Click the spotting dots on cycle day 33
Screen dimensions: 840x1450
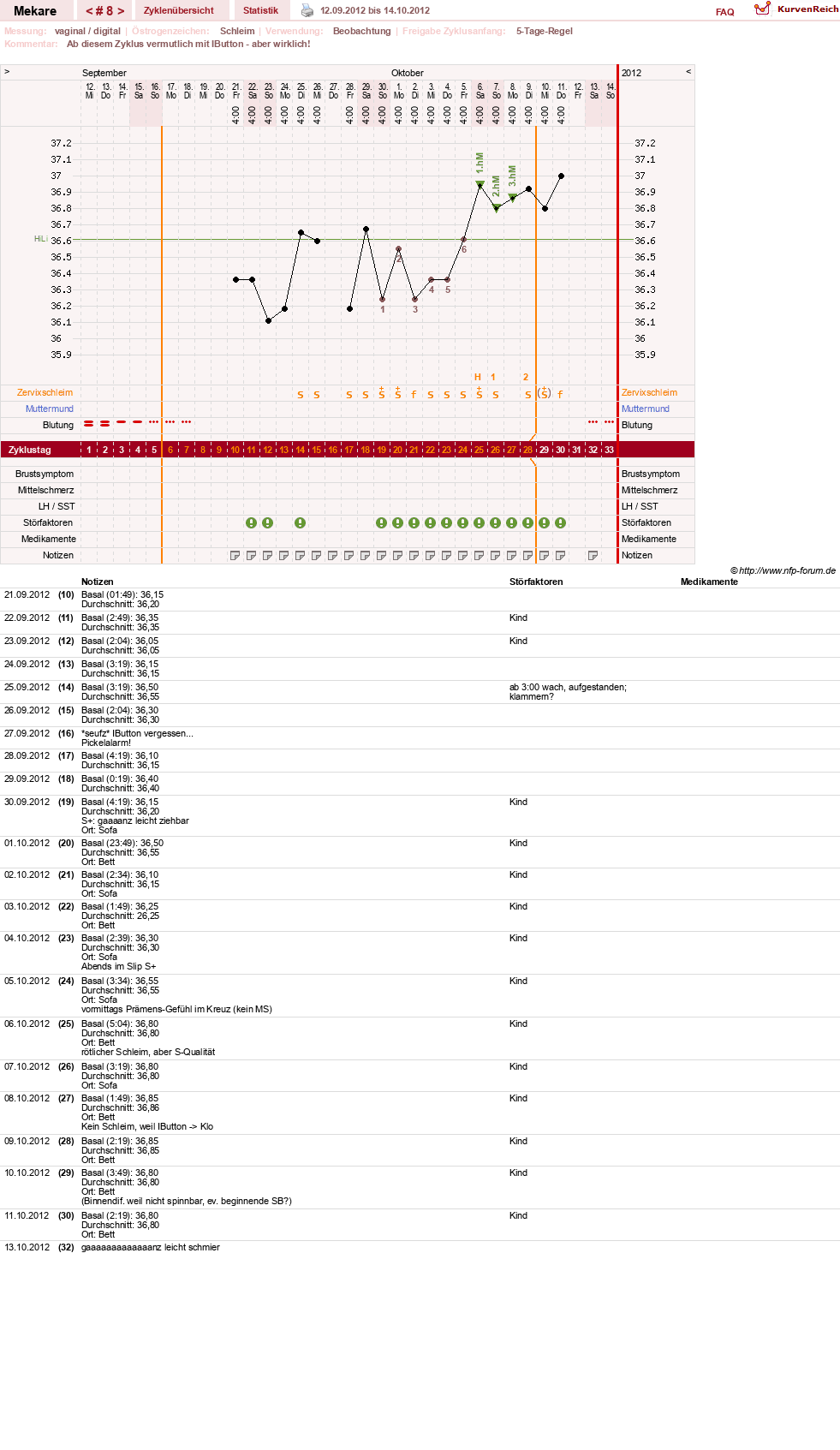pos(609,422)
